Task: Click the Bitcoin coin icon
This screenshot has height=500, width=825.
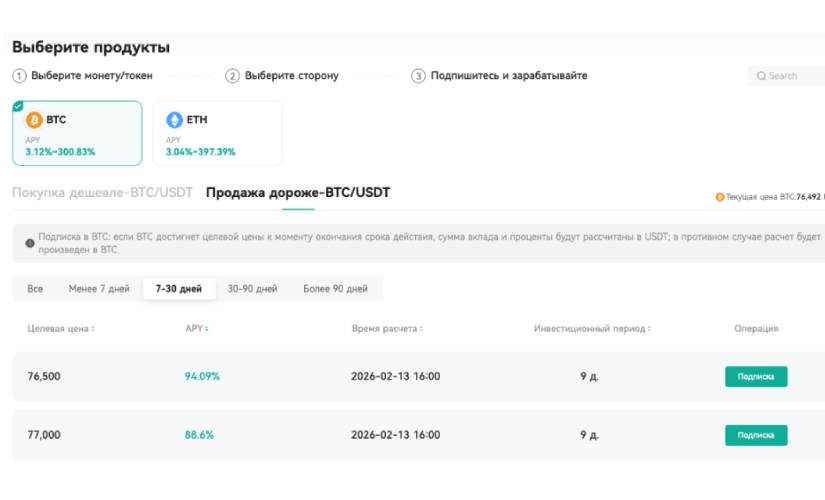Action: pos(35,120)
